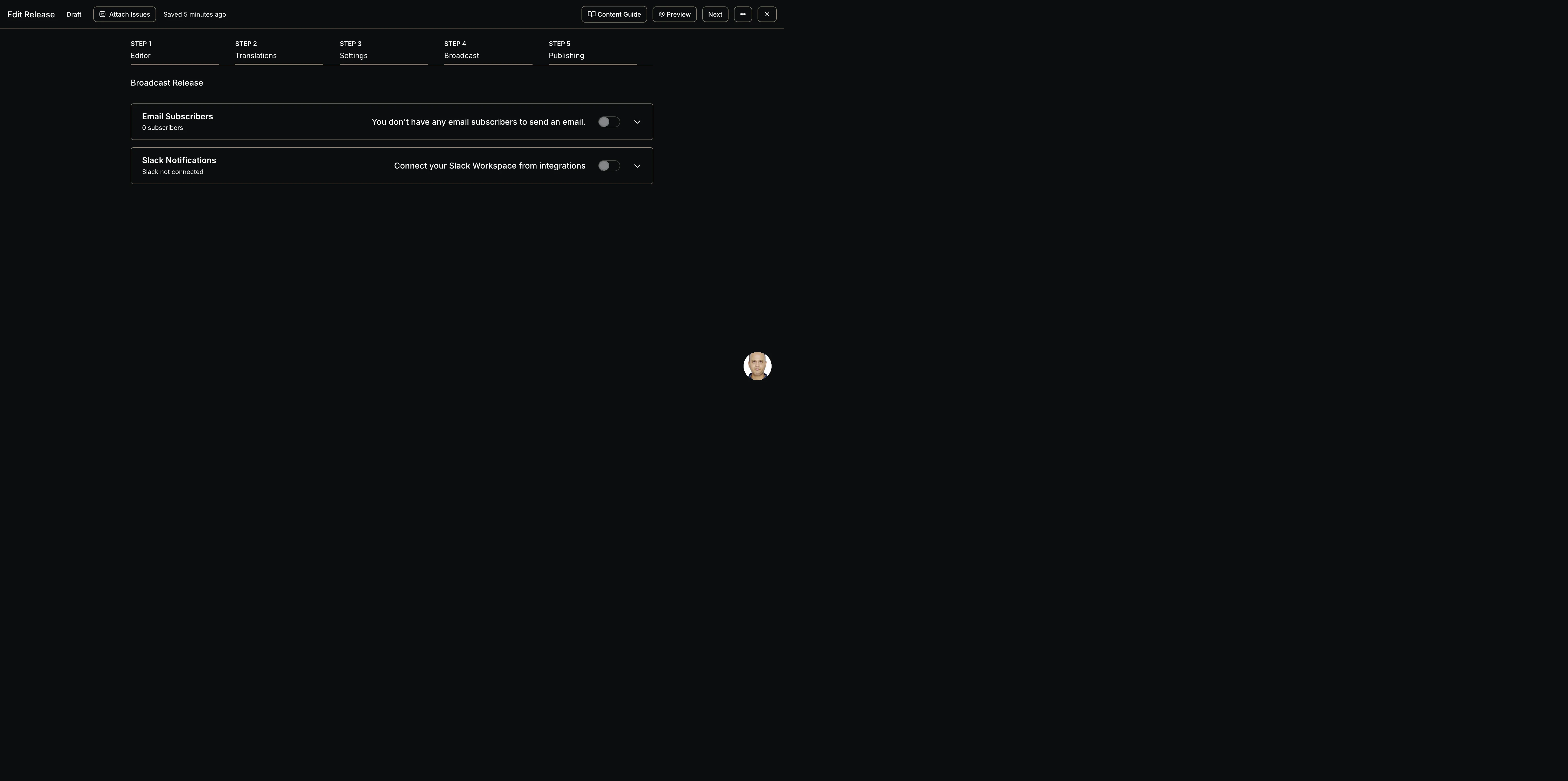The width and height of the screenshot is (1568, 781).
Task: Expand the Slack Notifications section
Action: (637, 166)
